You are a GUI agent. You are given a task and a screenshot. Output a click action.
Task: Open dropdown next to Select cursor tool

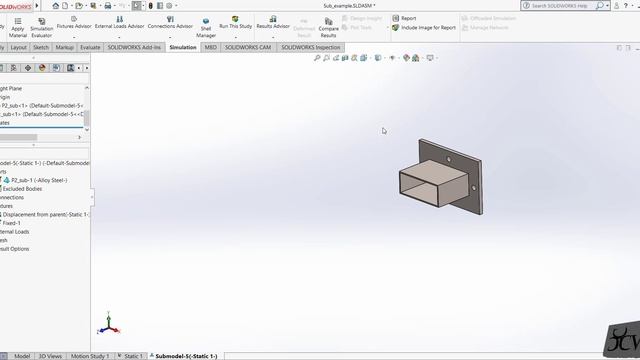(143, 6)
